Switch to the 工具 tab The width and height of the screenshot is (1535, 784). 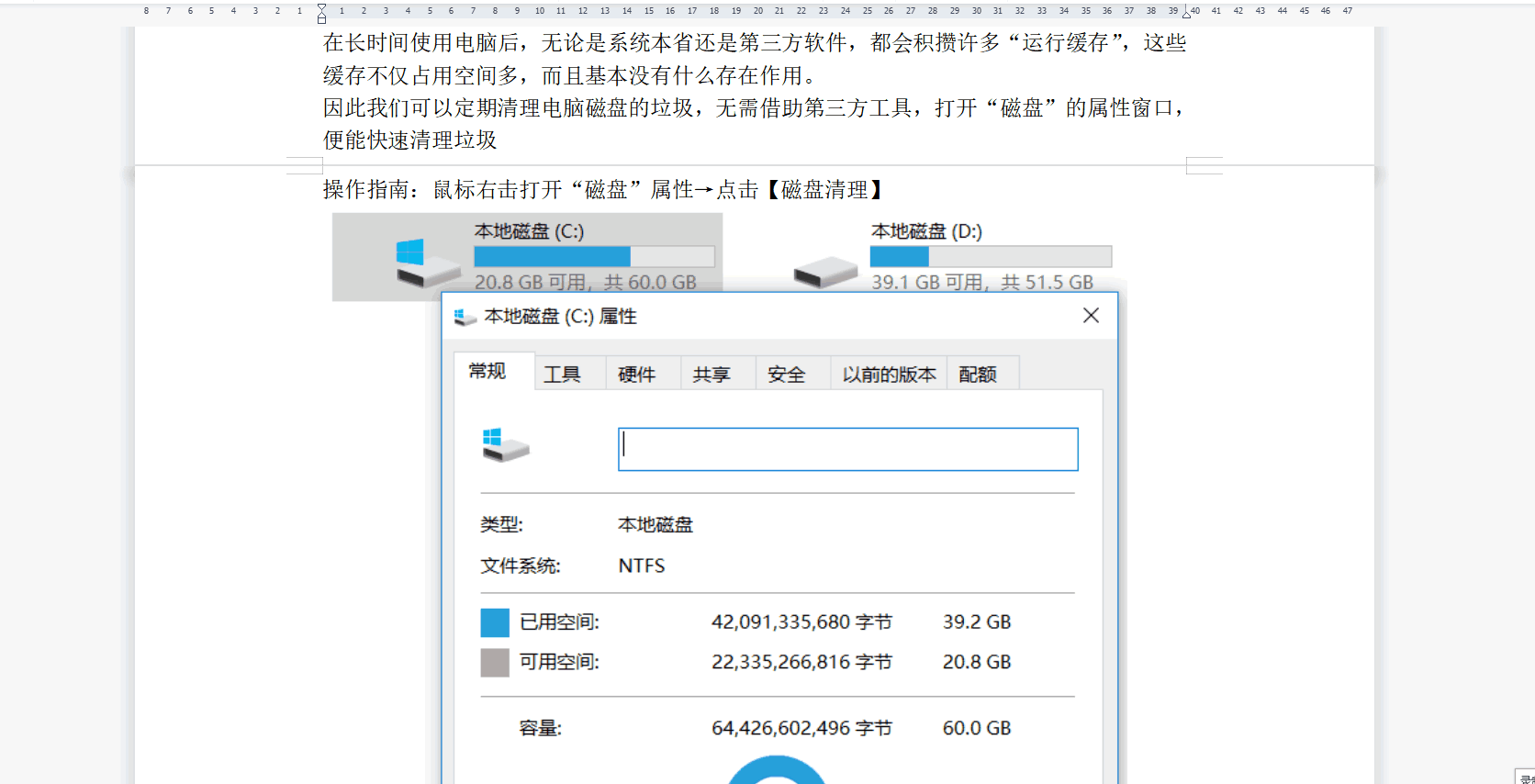point(562,375)
